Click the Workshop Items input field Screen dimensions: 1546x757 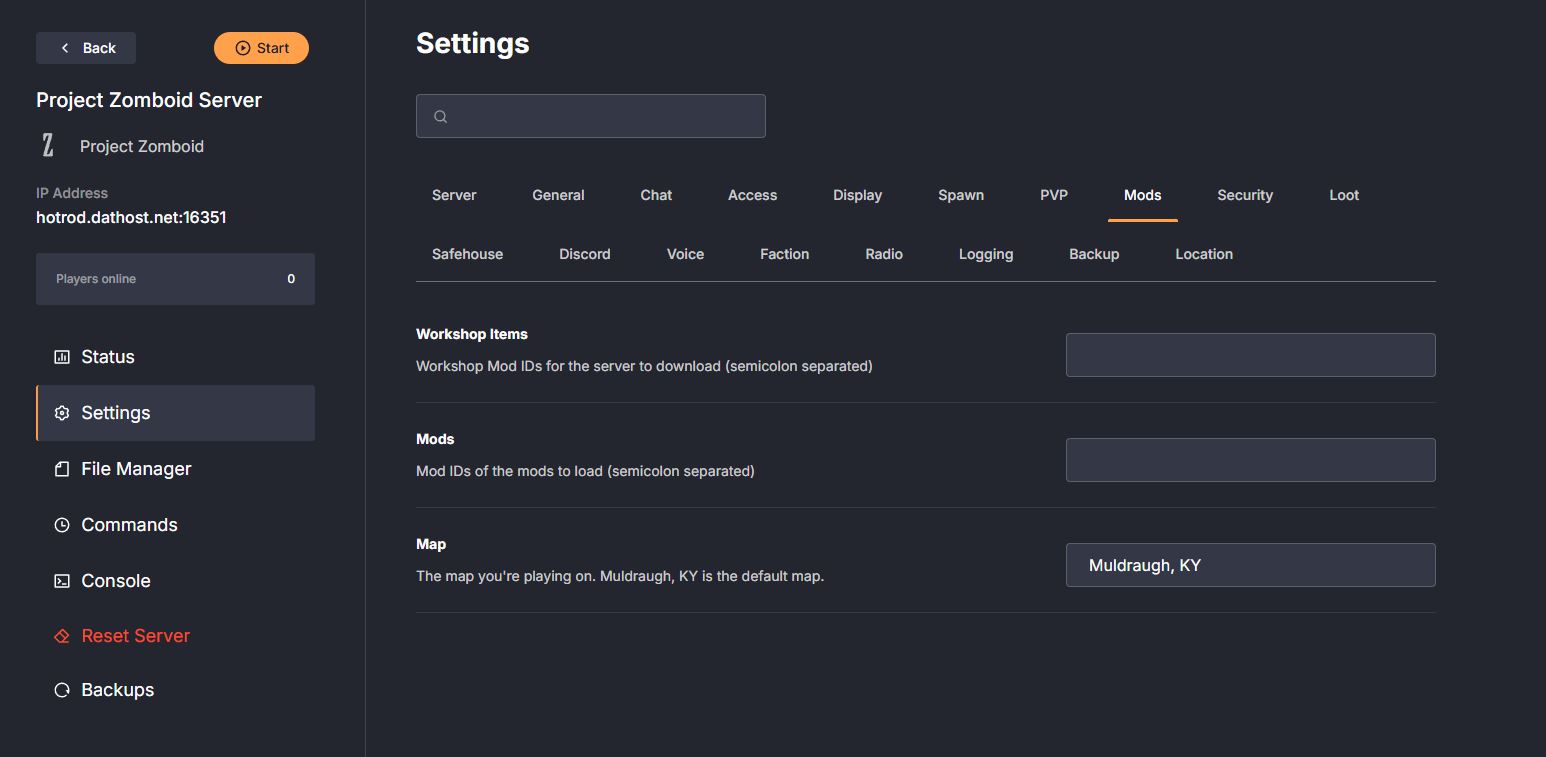pyautogui.click(x=1250, y=355)
